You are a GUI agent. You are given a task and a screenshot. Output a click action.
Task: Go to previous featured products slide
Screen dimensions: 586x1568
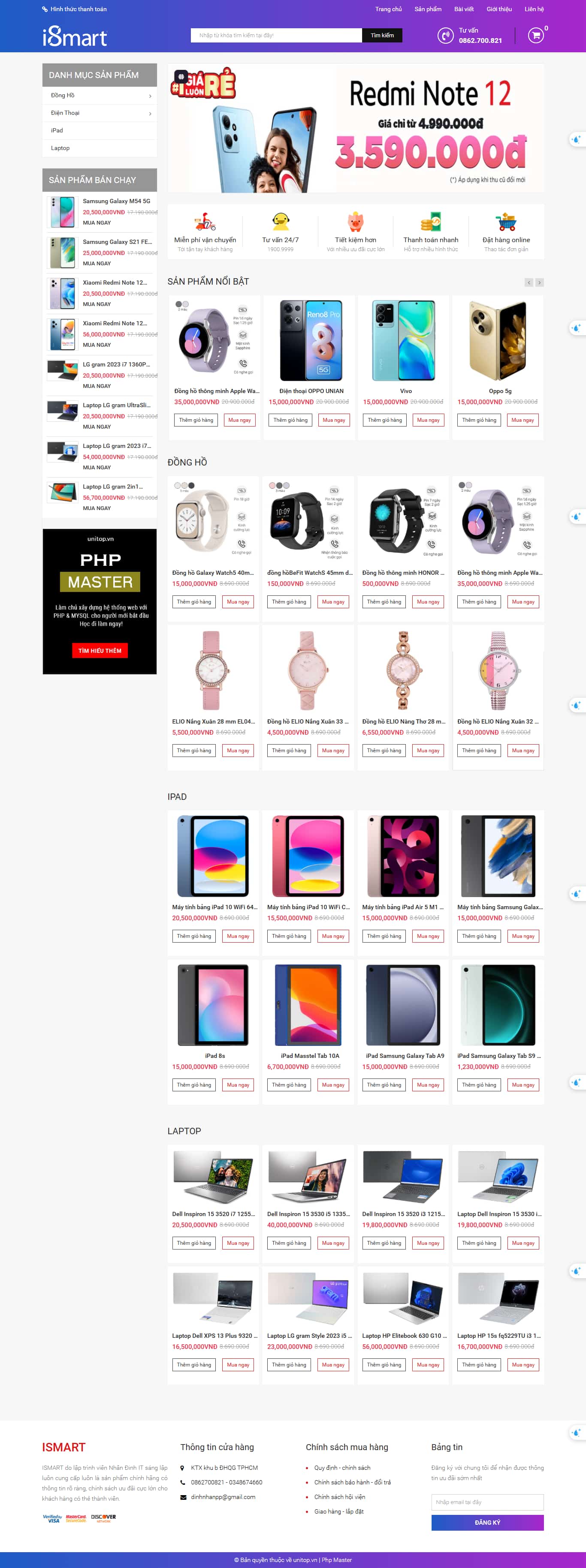[529, 282]
